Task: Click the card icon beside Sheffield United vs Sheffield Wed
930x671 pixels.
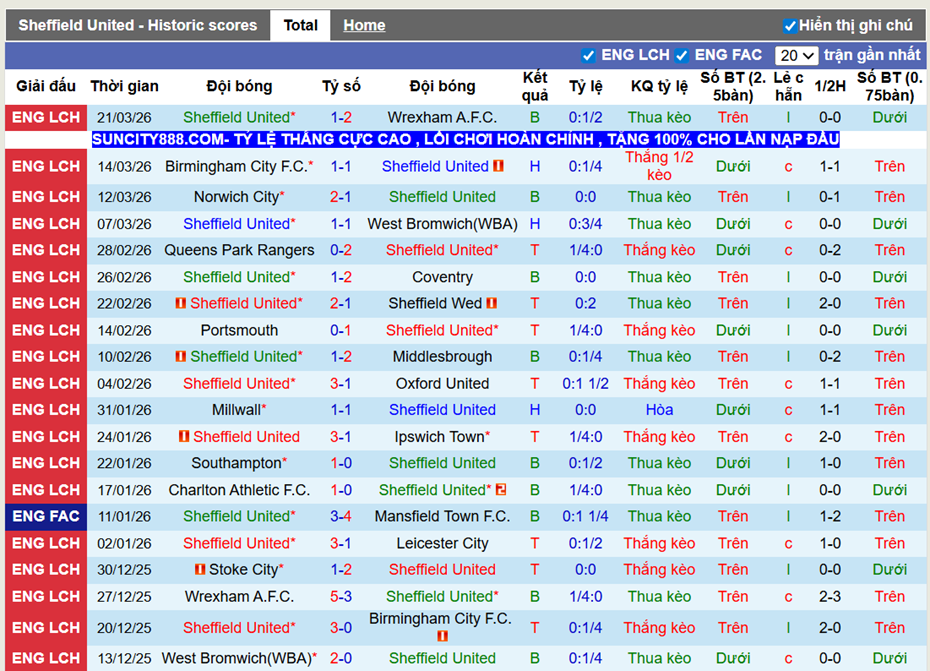Action: 182,303
